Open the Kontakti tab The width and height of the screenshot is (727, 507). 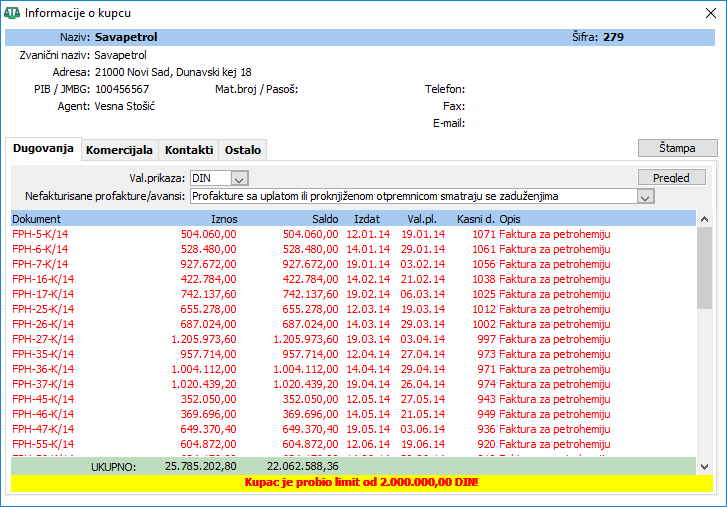pyautogui.click(x=189, y=150)
